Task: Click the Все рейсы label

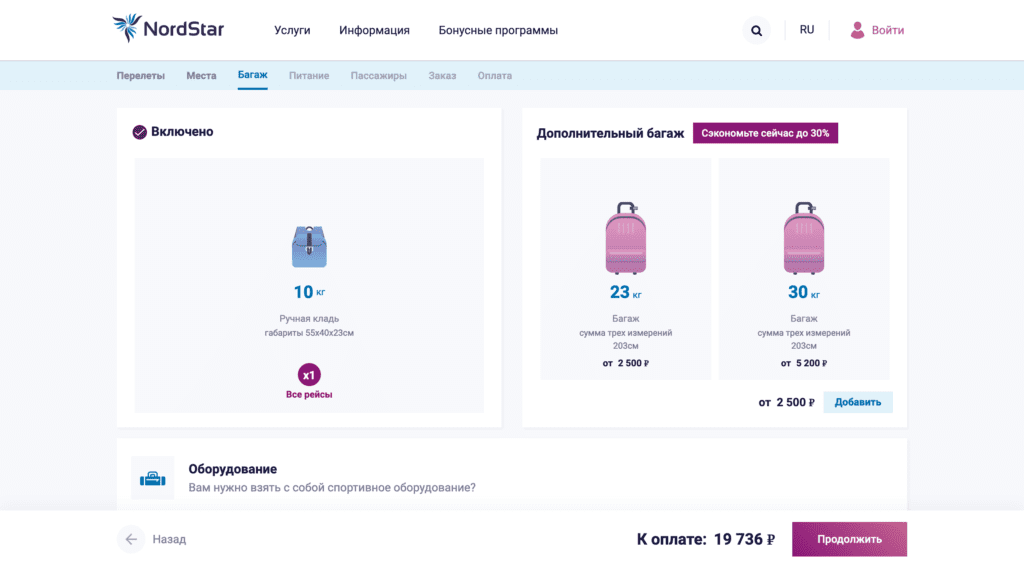Action: pyautogui.click(x=309, y=394)
